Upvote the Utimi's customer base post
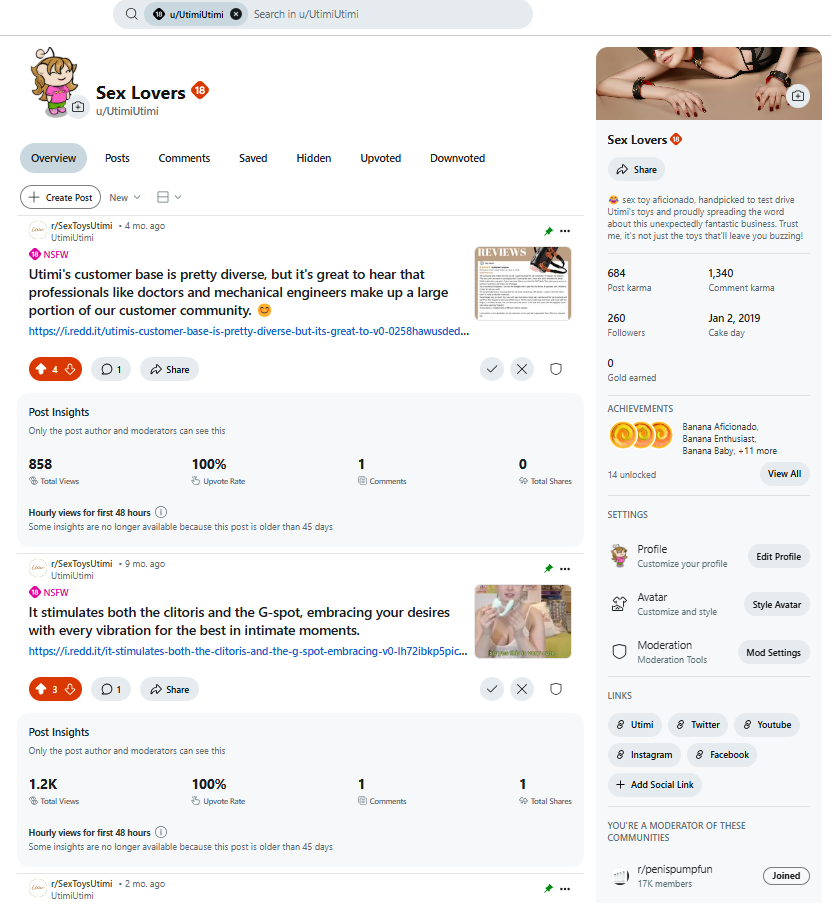This screenshot has width=831, height=904. (41, 370)
